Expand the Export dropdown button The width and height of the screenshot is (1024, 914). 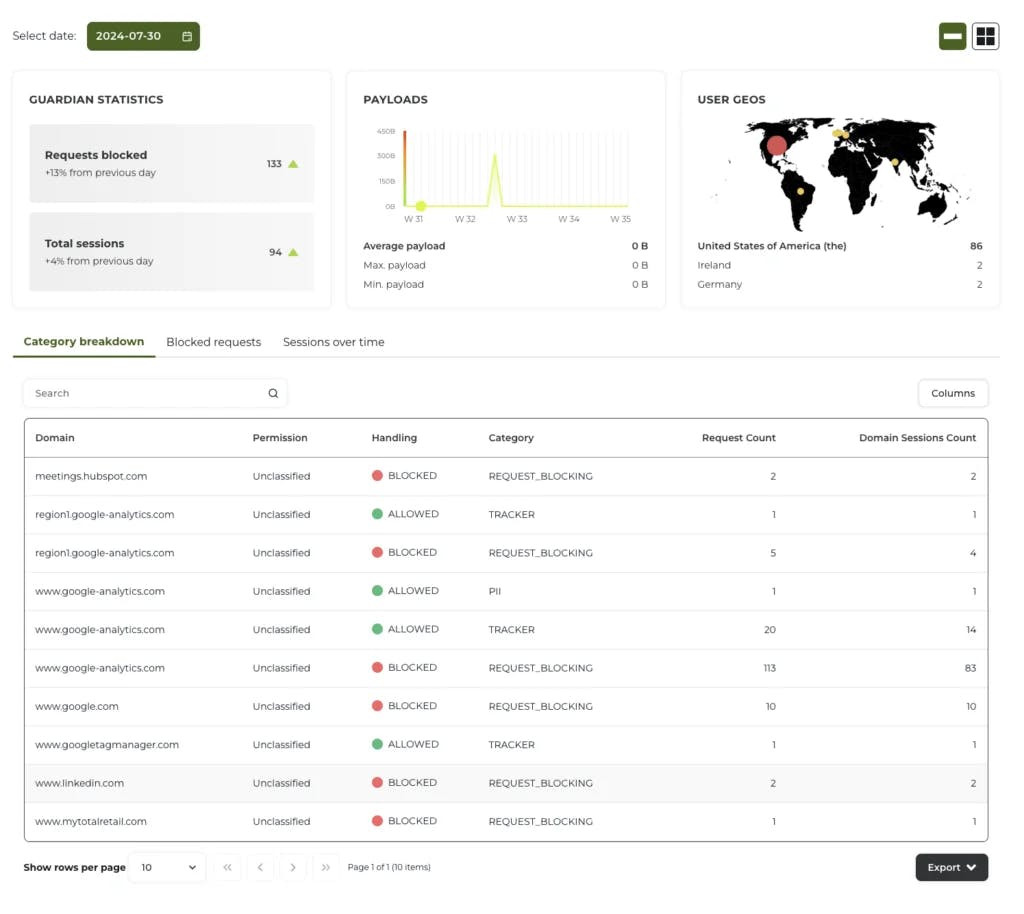951,868
